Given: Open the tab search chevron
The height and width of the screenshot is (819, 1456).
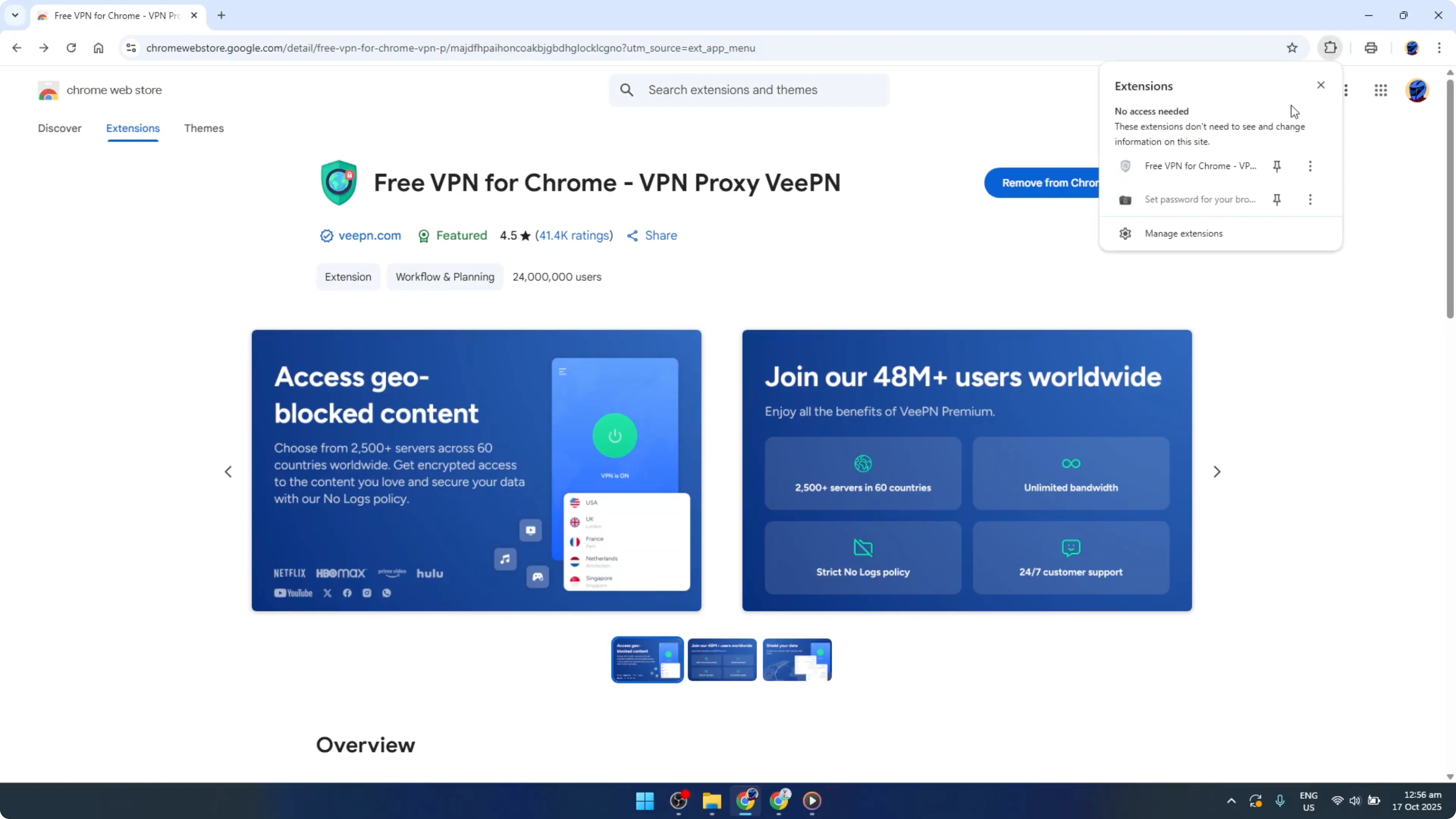Looking at the screenshot, I should point(15,15).
